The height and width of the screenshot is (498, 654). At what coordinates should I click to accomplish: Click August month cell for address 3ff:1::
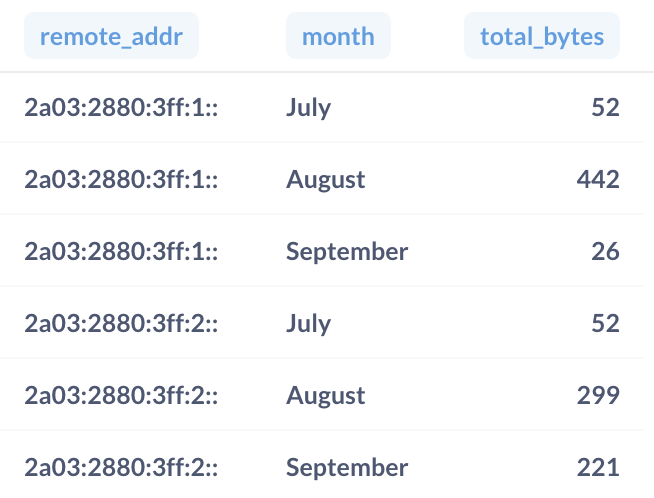point(326,179)
